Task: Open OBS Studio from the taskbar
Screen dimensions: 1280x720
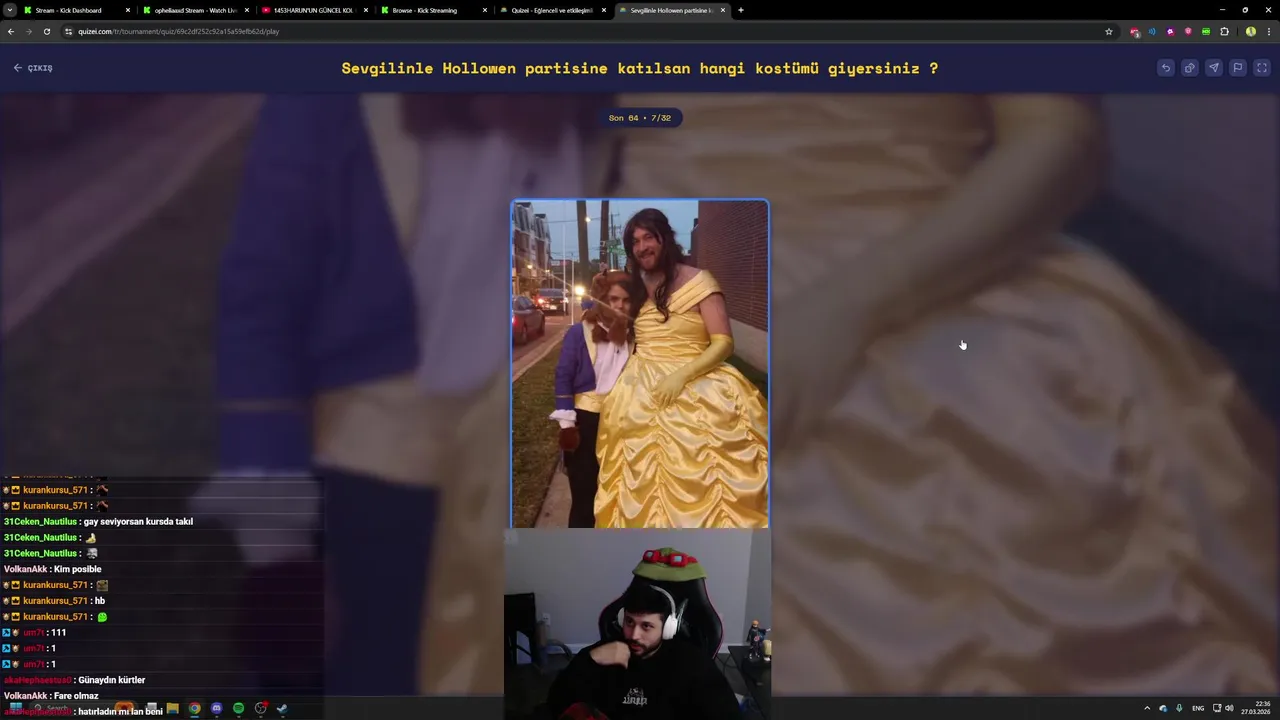Action: (x=260, y=708)
